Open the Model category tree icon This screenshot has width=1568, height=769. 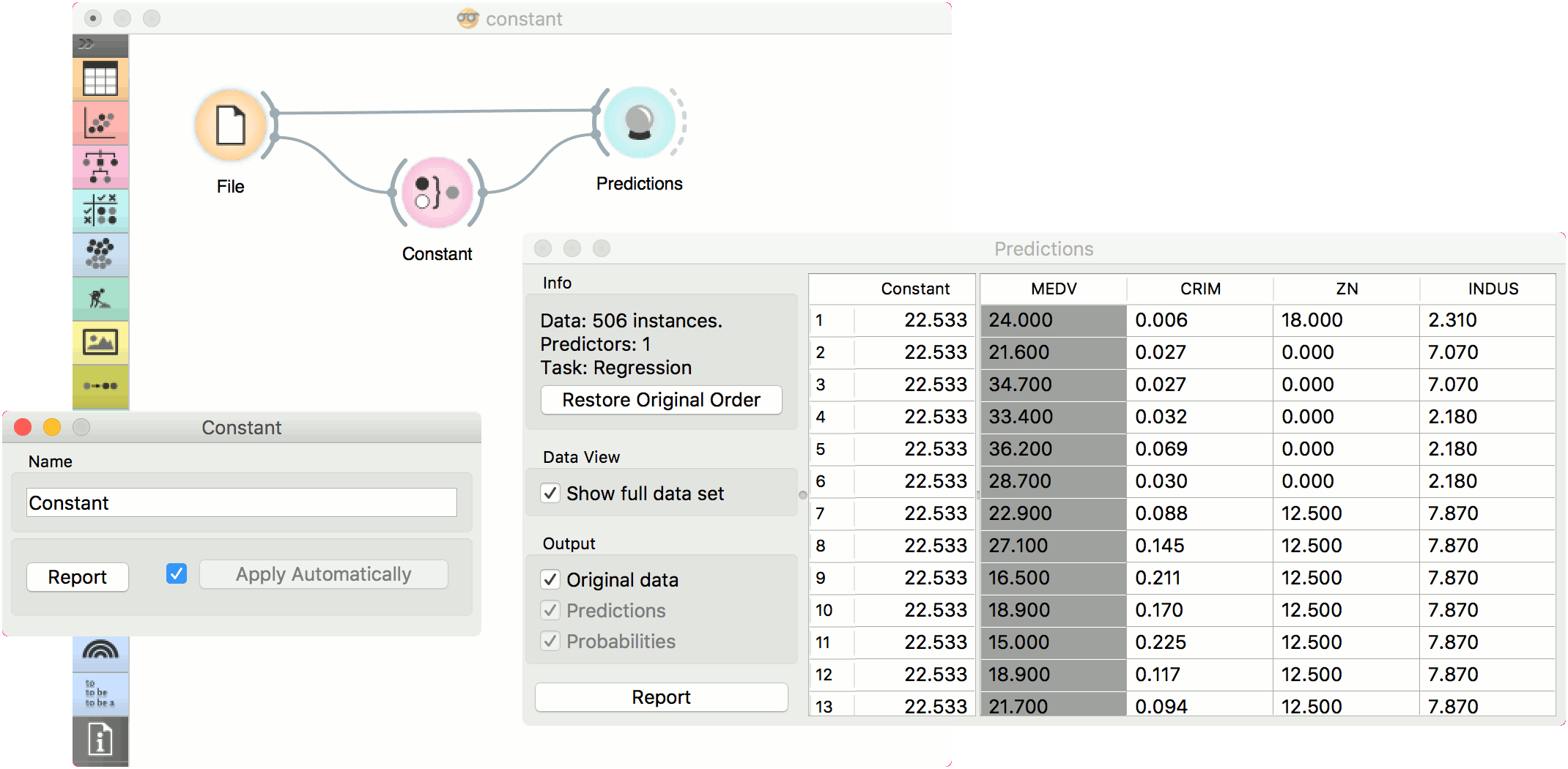point(100,167)
